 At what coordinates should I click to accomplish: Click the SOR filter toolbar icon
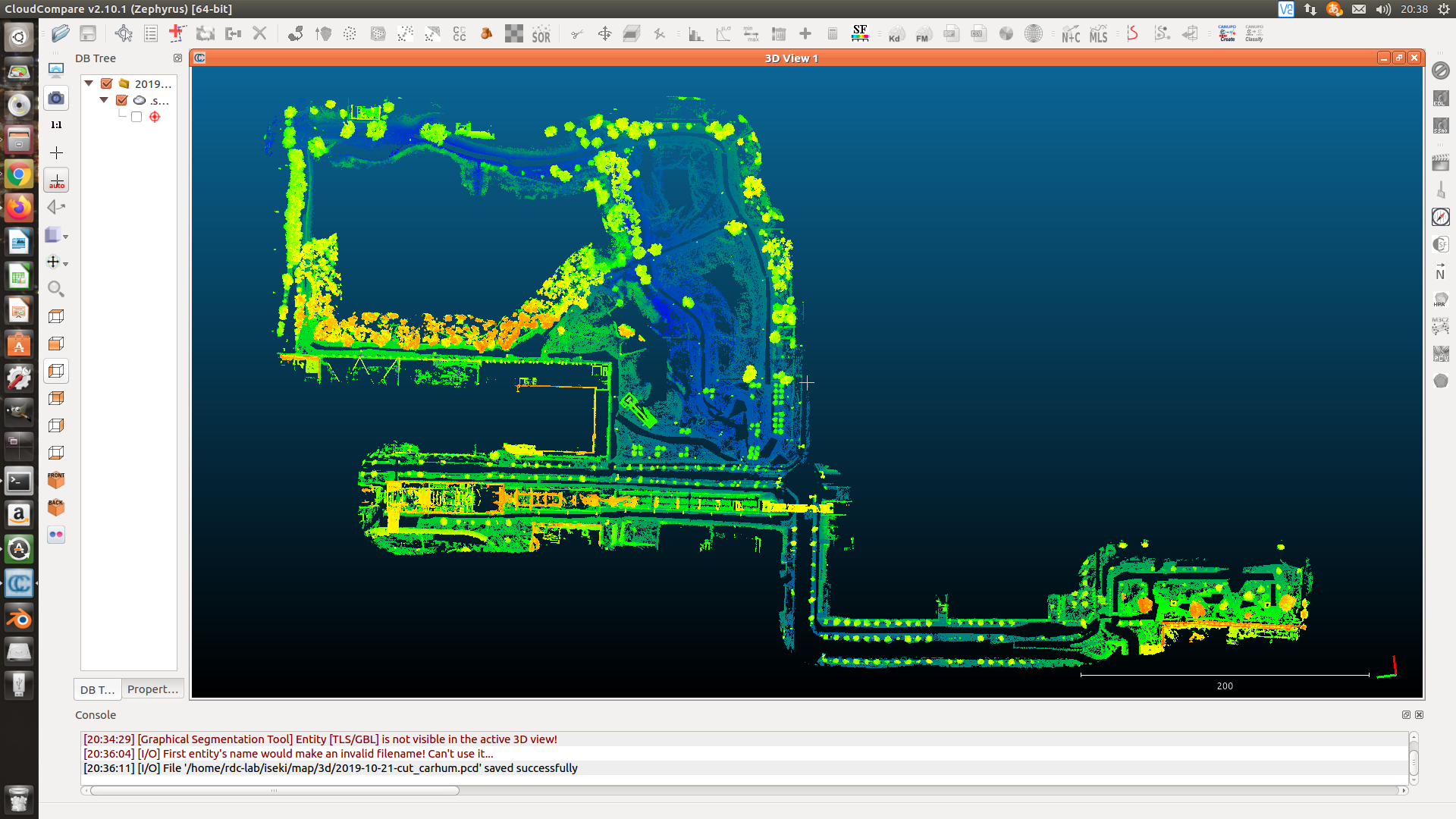541,34
